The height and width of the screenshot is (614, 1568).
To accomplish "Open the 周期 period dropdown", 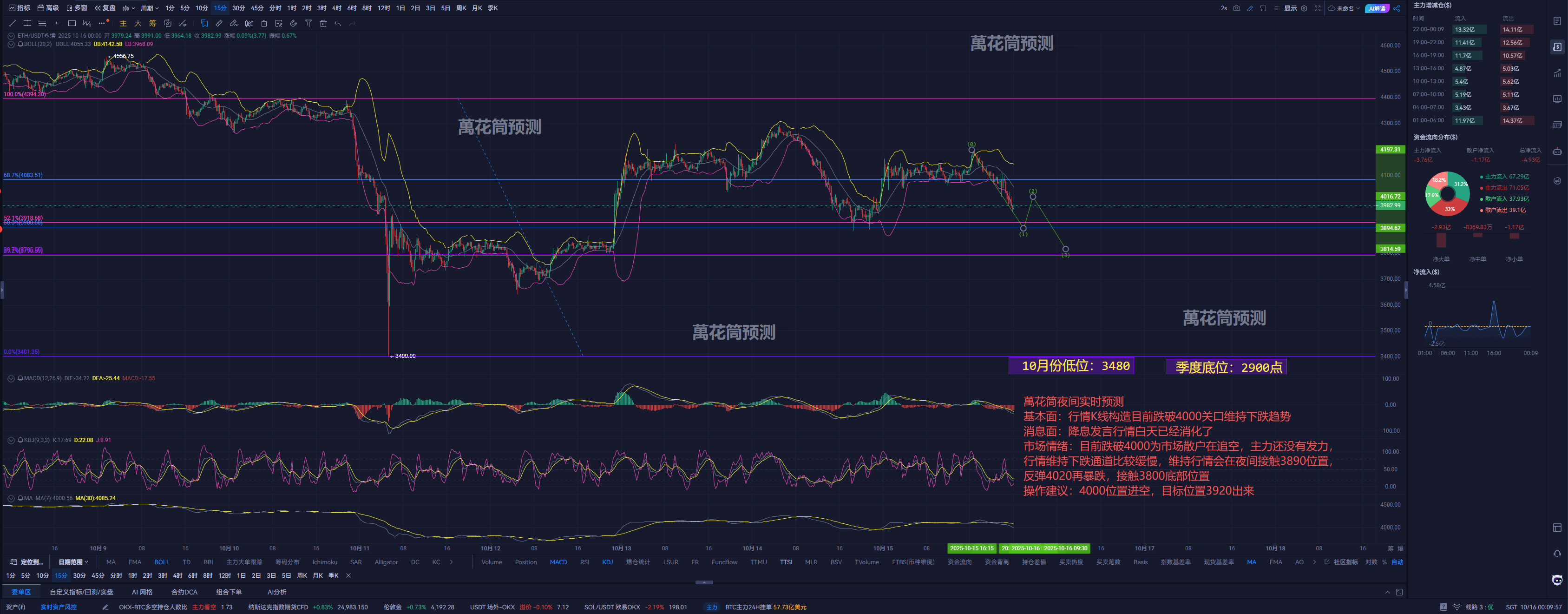I will tap(149, 8).
